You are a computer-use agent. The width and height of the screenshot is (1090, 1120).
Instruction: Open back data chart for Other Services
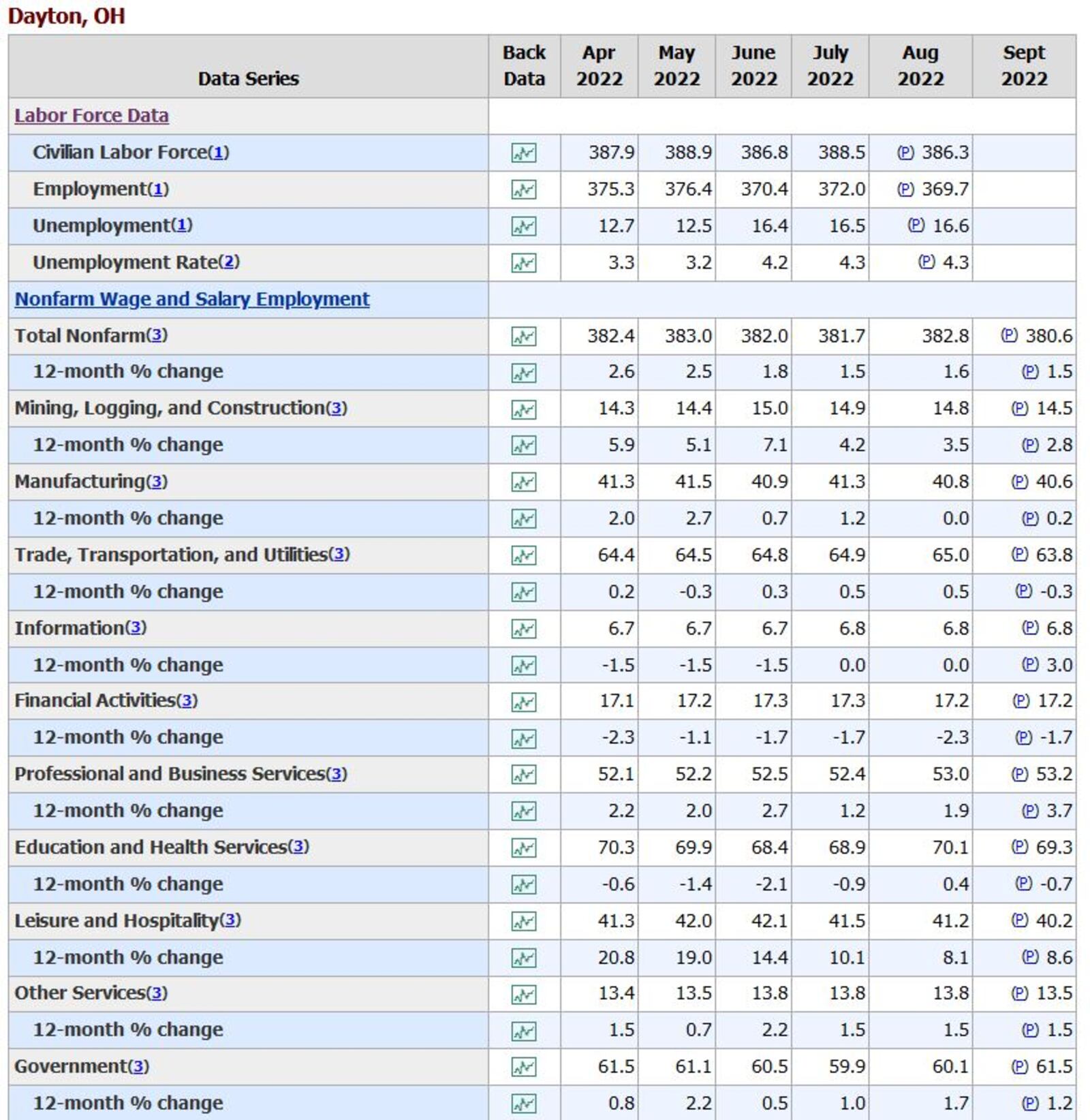coord(525,994)
